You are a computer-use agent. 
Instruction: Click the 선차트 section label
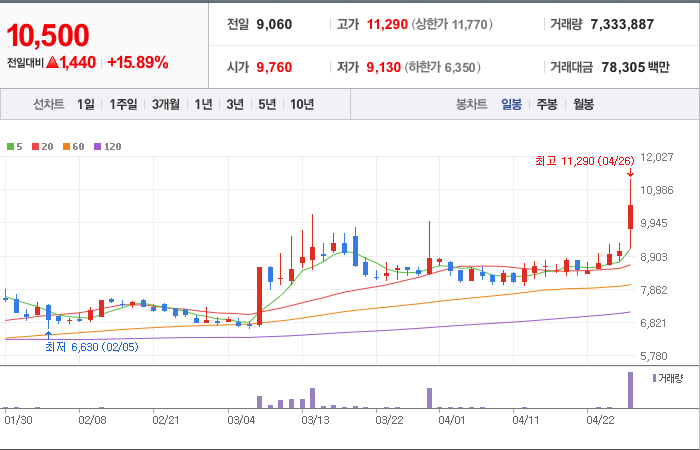point(49,104)
